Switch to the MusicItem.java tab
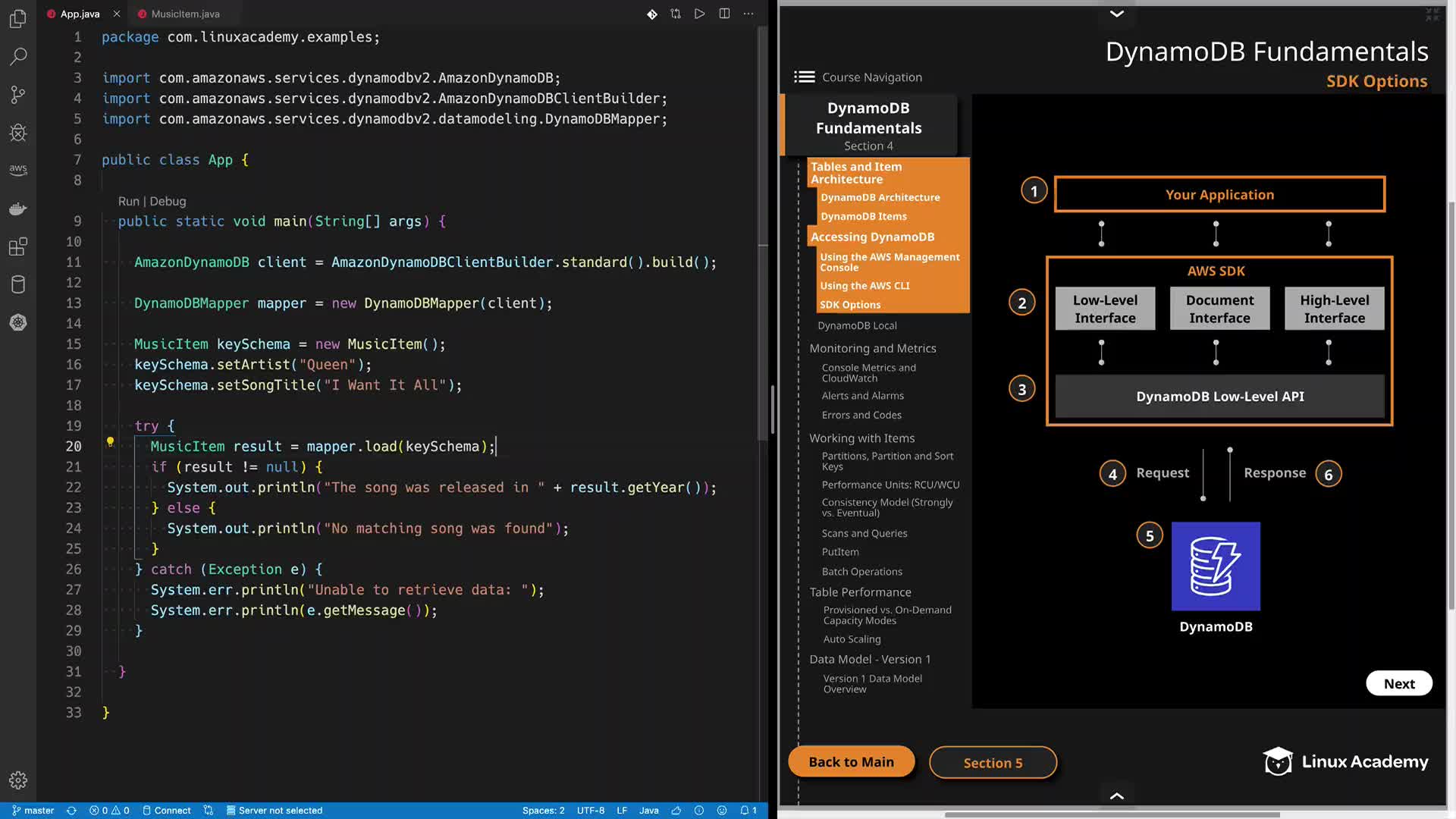The height and width of the screenshot is (819, 1456). 185,14
